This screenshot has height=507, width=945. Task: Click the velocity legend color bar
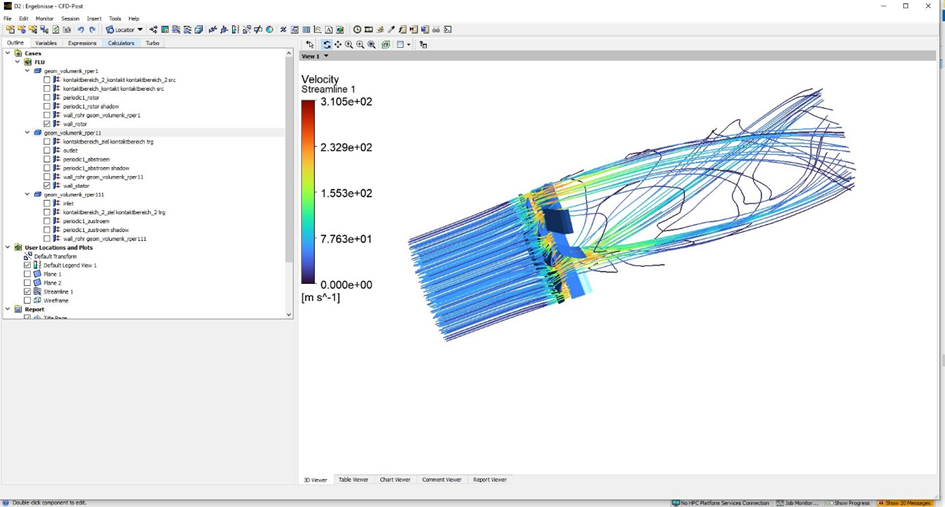pyautogui.click(x=308, y=193)
